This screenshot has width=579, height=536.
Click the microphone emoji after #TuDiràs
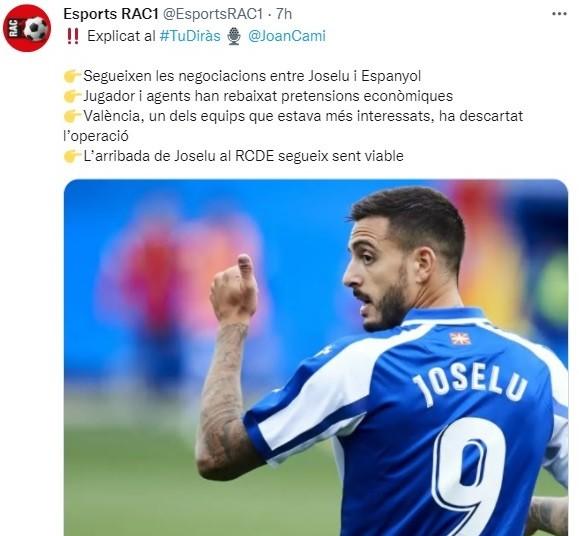point(234,36)
